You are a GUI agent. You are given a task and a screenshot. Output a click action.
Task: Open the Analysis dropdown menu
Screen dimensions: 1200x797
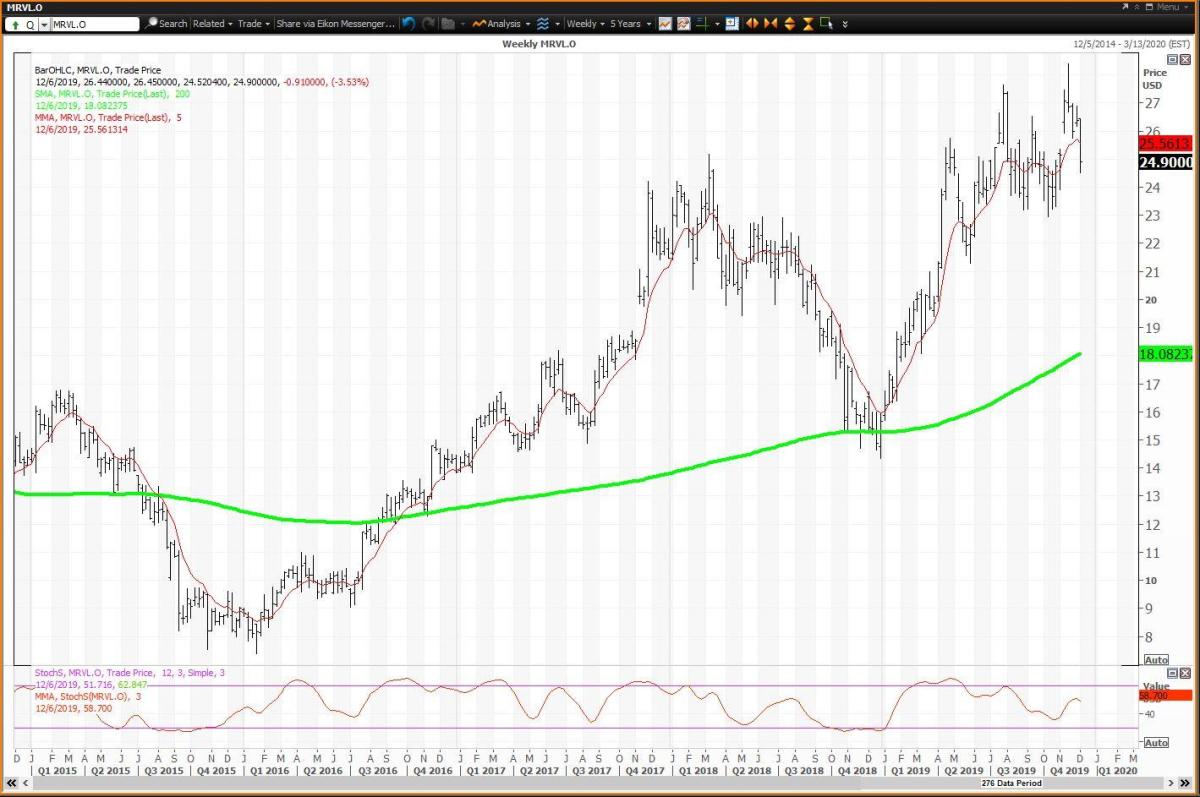(502, 23)
